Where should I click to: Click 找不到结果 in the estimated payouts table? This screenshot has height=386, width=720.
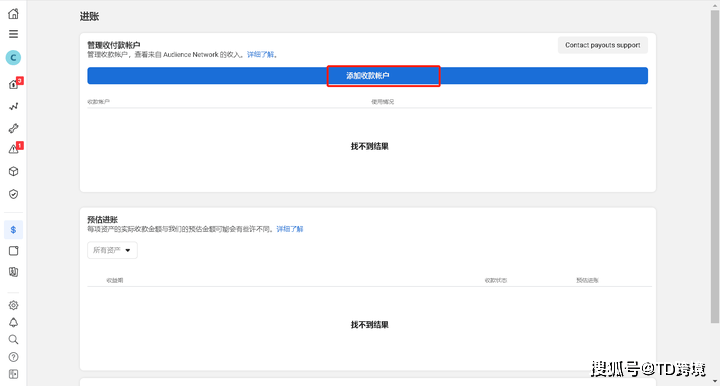coord(370,325)
